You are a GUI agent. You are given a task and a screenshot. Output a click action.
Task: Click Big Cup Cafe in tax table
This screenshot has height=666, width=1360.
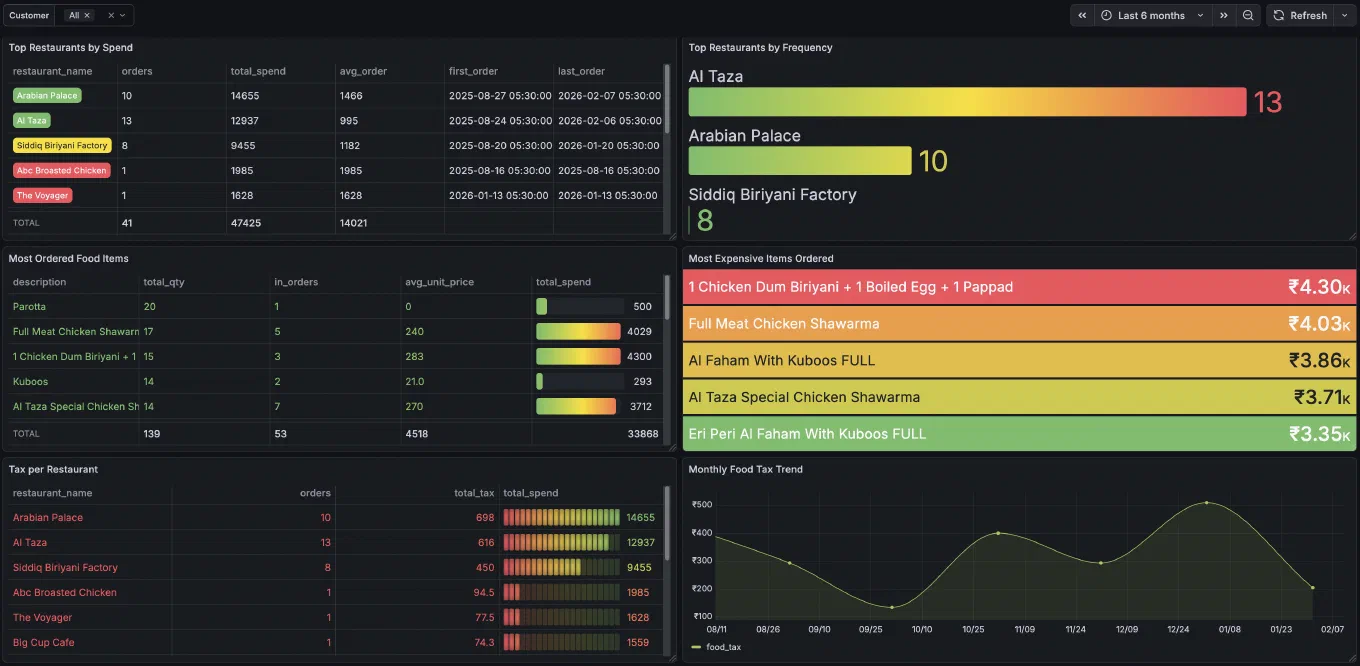coord(43,642)
